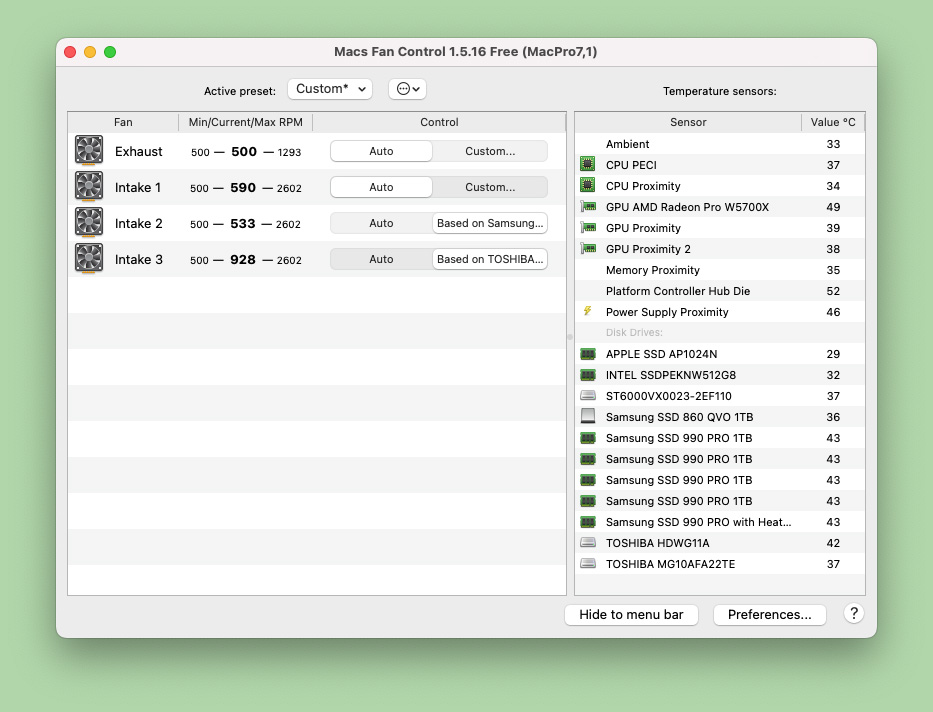Click the Exhaust fan icon
This screenshot has height=712, width=933.
(x=89, y=151)
